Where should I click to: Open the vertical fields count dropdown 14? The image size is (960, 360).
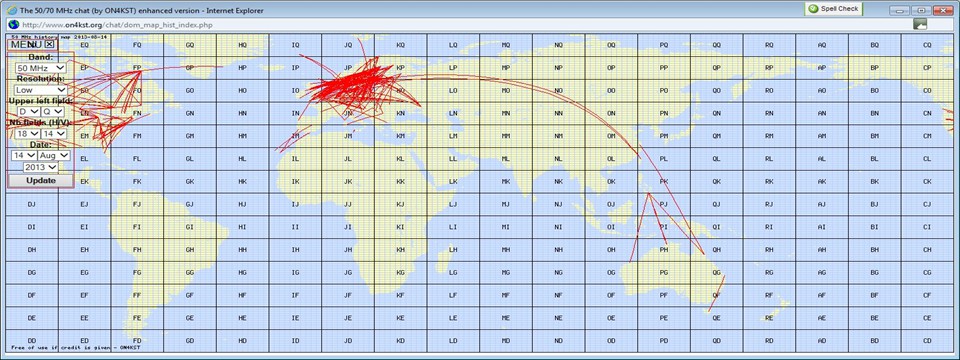point(53,133)
